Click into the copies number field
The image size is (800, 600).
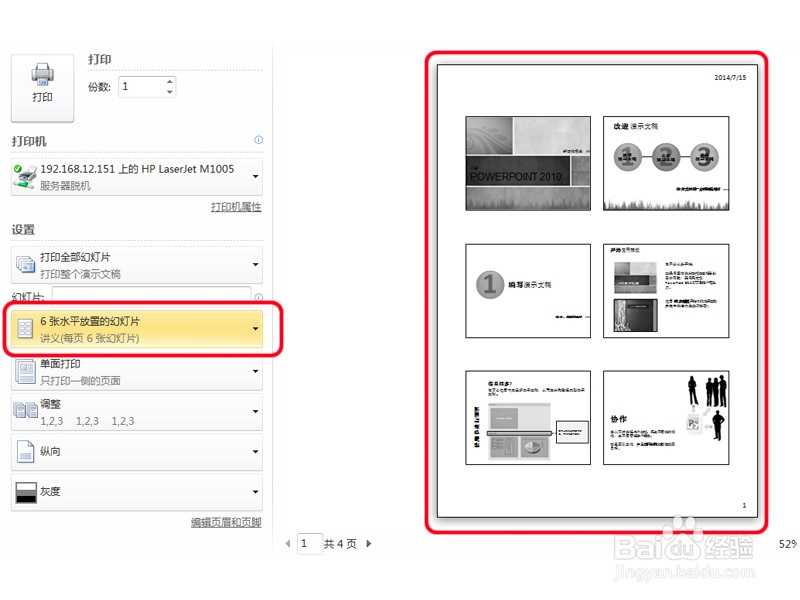(x=142, y=87)
